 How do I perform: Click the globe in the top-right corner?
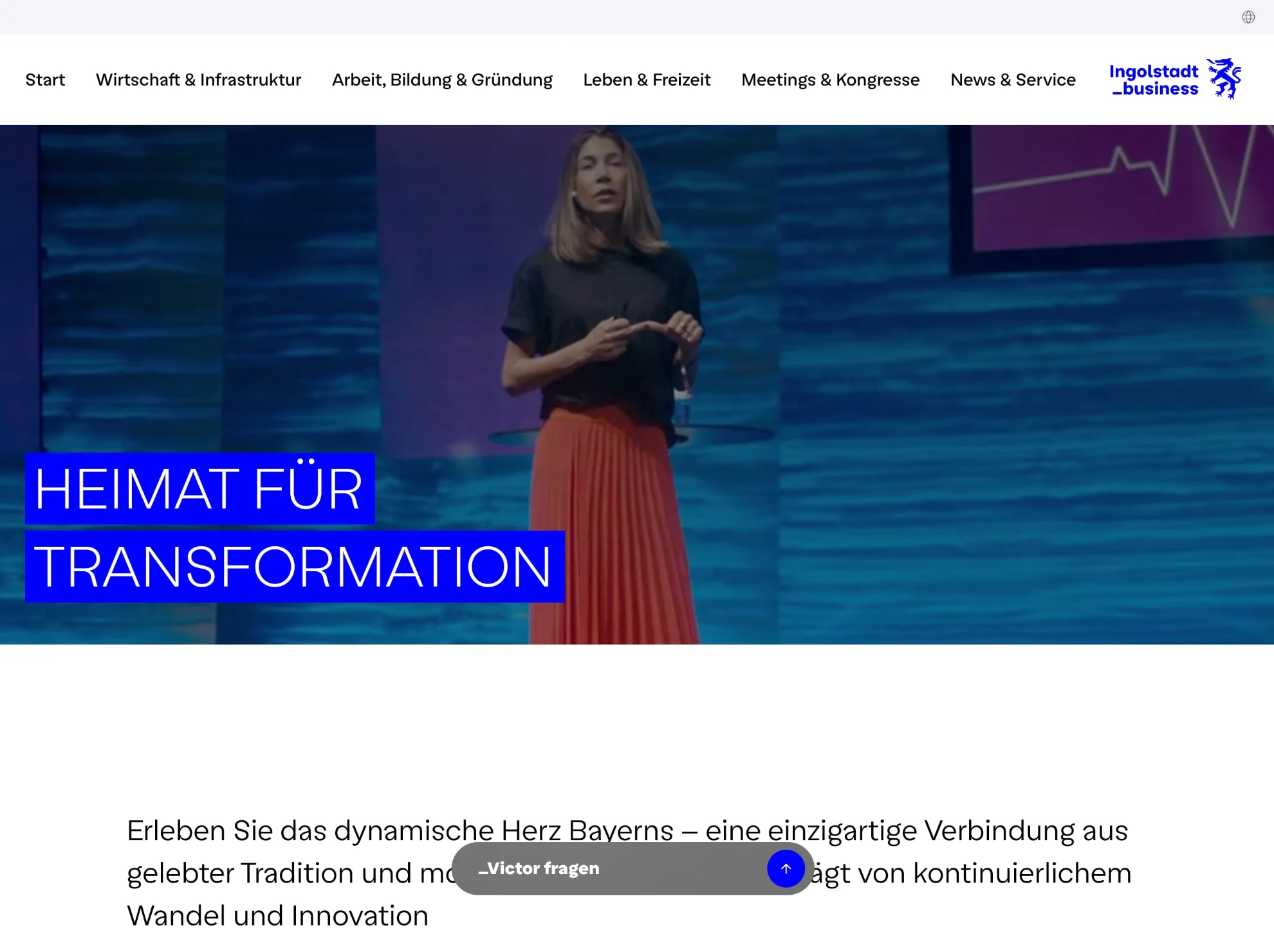pos(1249,17)
